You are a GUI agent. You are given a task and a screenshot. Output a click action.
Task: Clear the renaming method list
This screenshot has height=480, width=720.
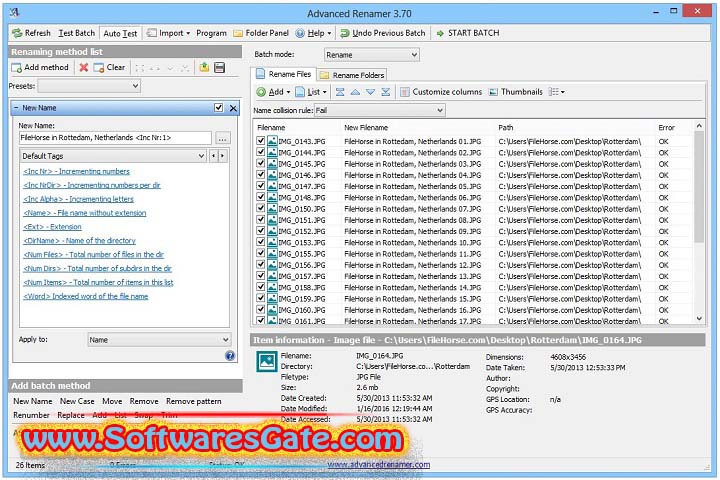[x=109, y=68]
